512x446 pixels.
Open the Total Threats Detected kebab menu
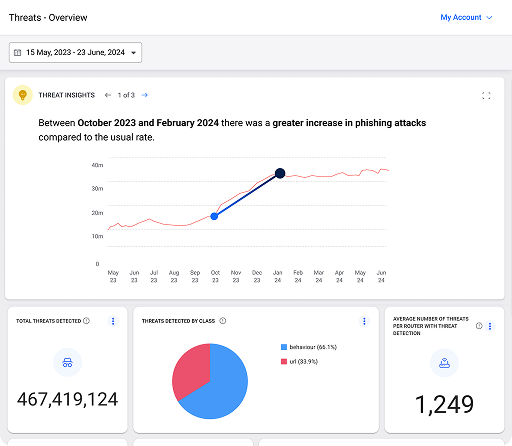click(x=113, y=321)
